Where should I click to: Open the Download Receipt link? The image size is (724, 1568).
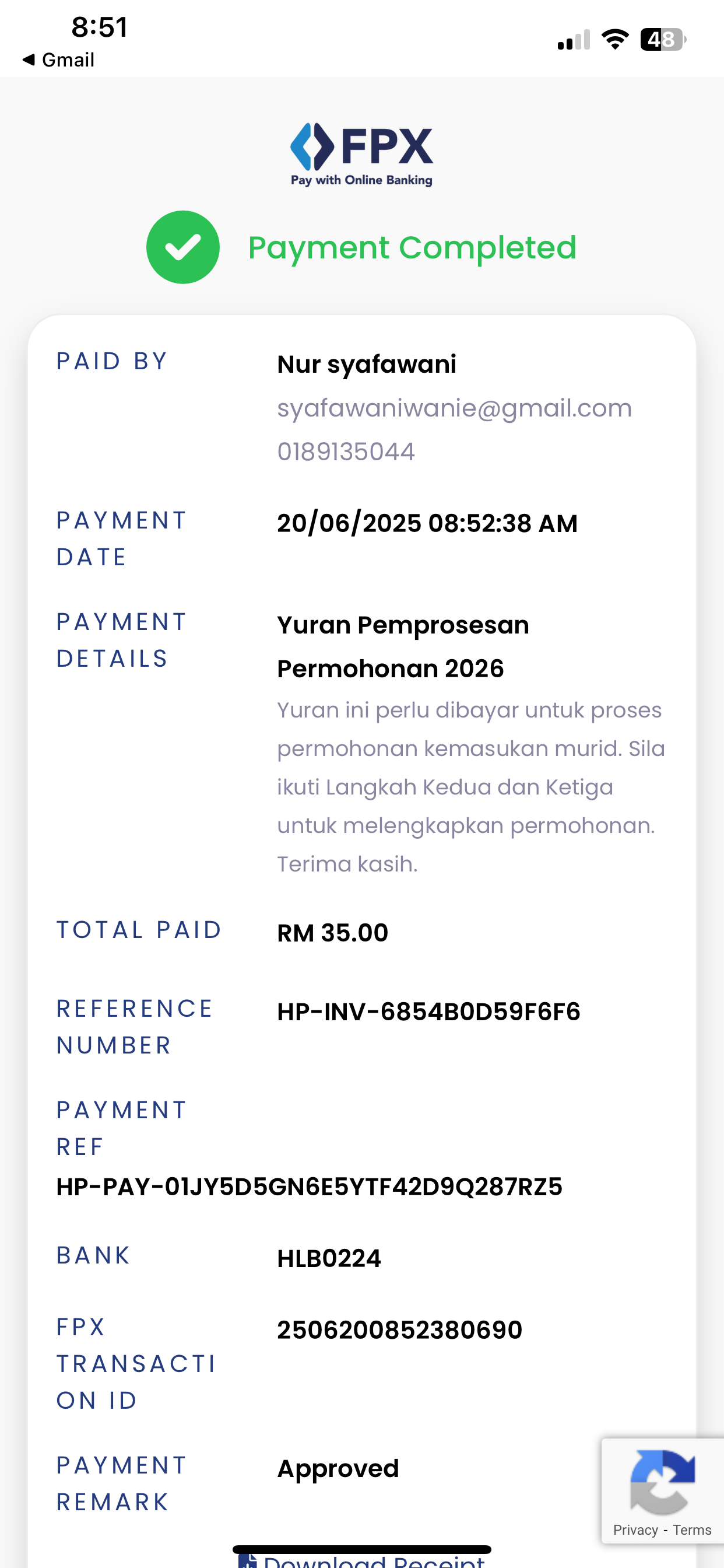374,1562
